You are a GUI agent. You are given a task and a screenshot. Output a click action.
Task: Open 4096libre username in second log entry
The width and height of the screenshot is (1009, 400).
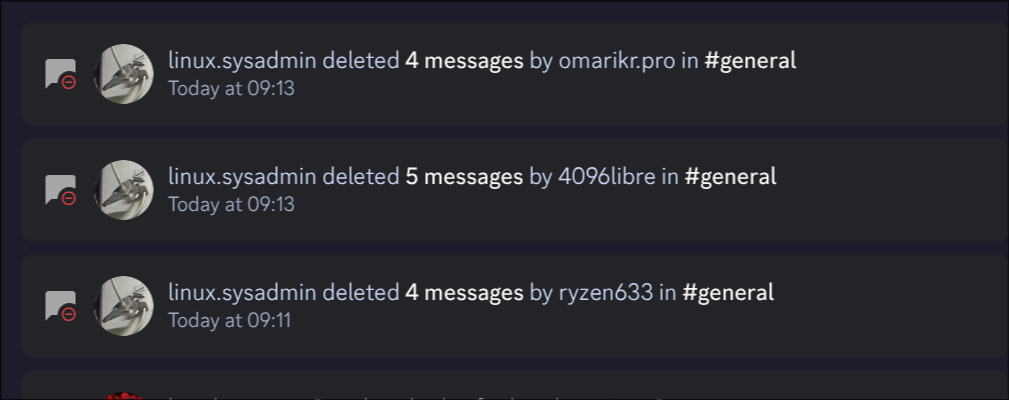[x=607, y=177]
